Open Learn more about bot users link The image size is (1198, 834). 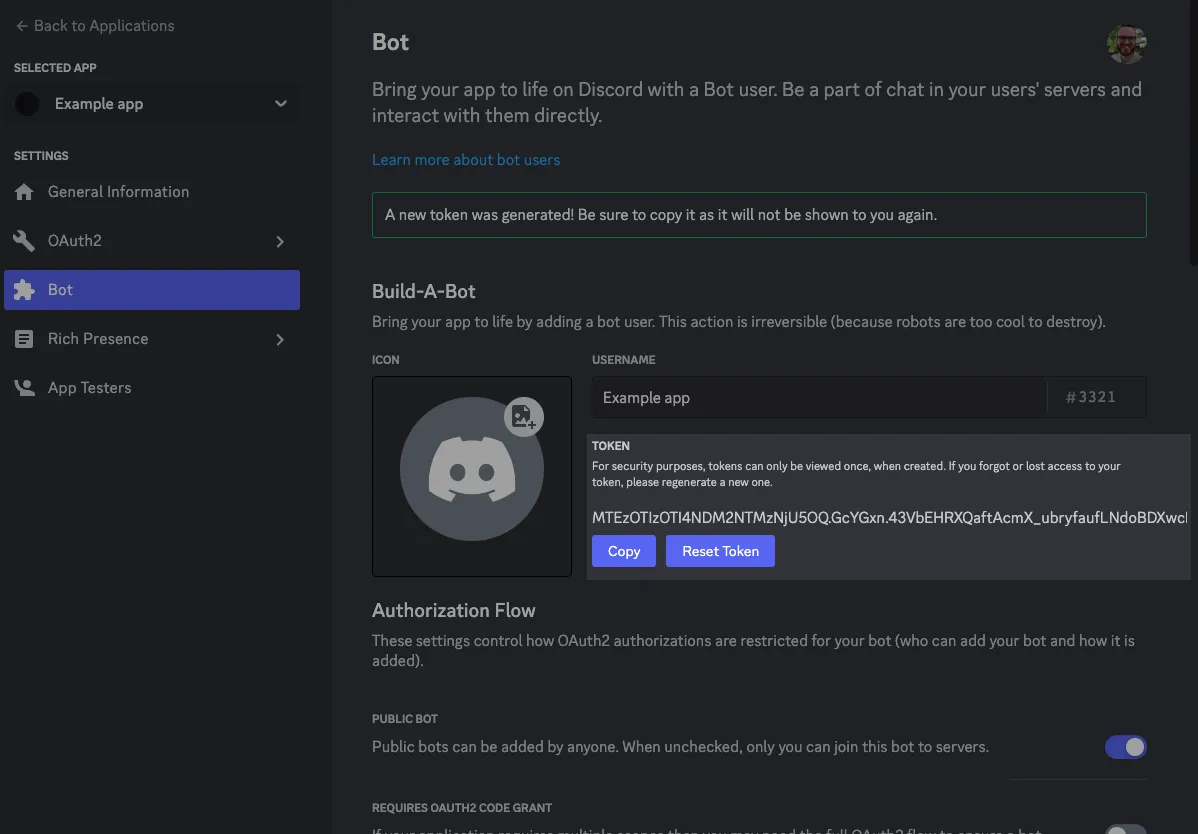pyautogui.click(x=466, y=160)
